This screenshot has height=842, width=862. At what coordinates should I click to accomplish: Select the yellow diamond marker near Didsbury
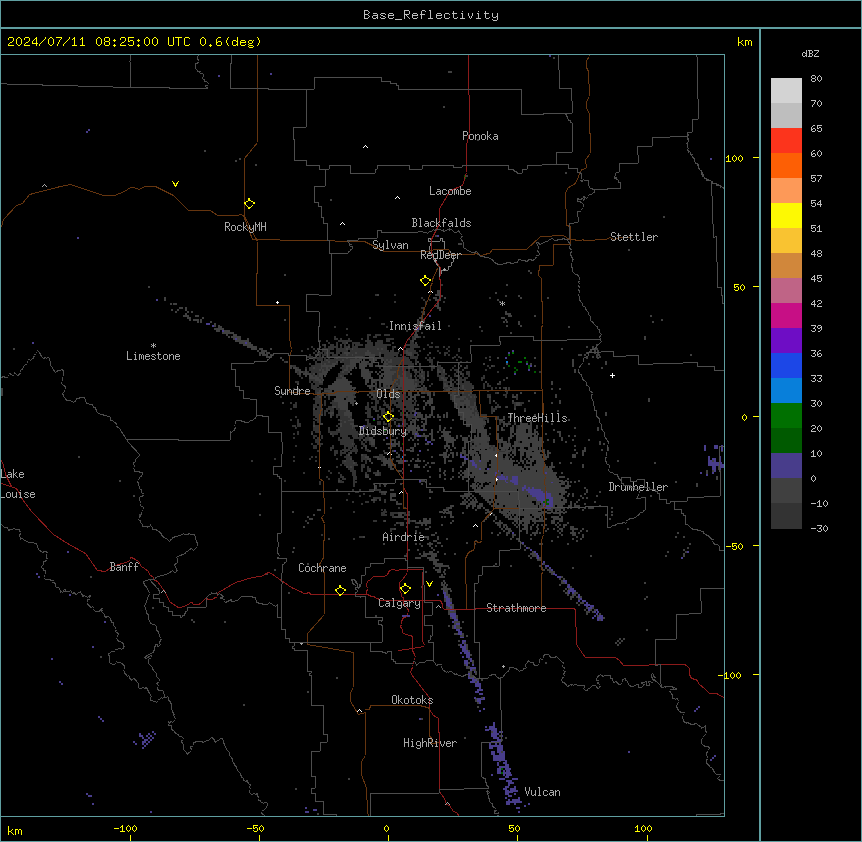[388, 417]
